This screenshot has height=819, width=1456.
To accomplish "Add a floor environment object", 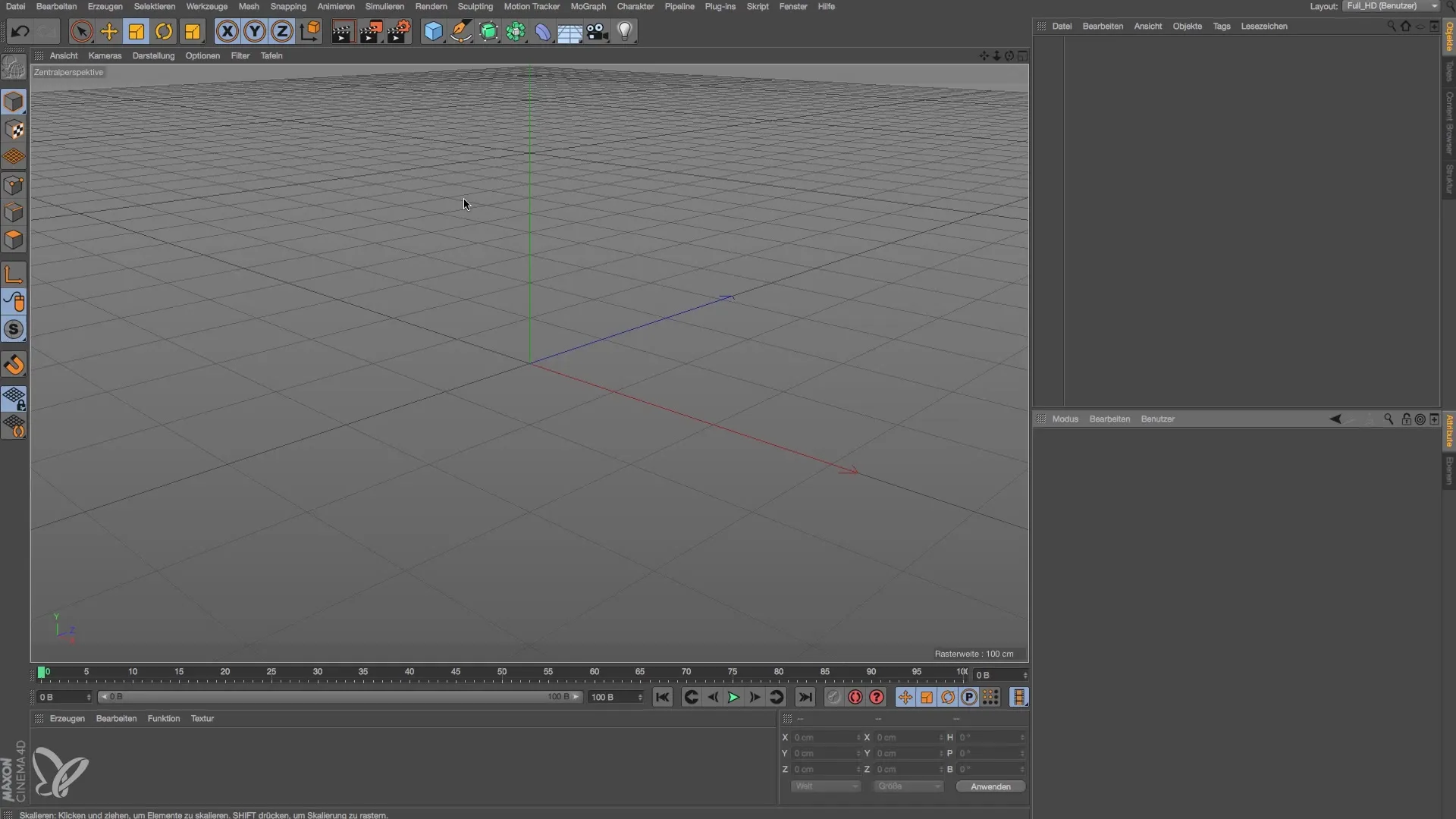I will point(570,31).
